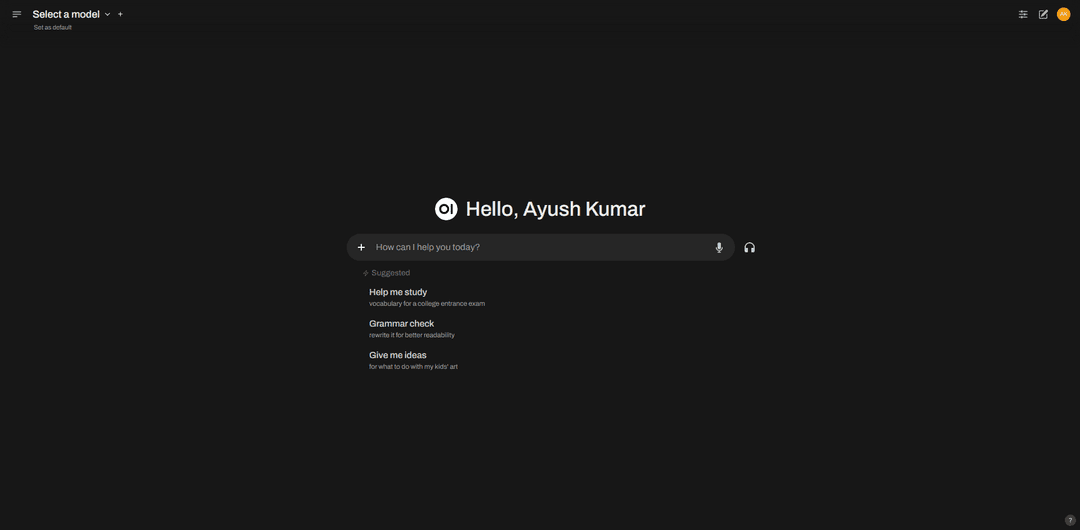This screenshot has width=1080, height=530.
Task: Click the 'rewrite it for better readability' subtitle
Action: pyautogui.click(x=412, y=335)
